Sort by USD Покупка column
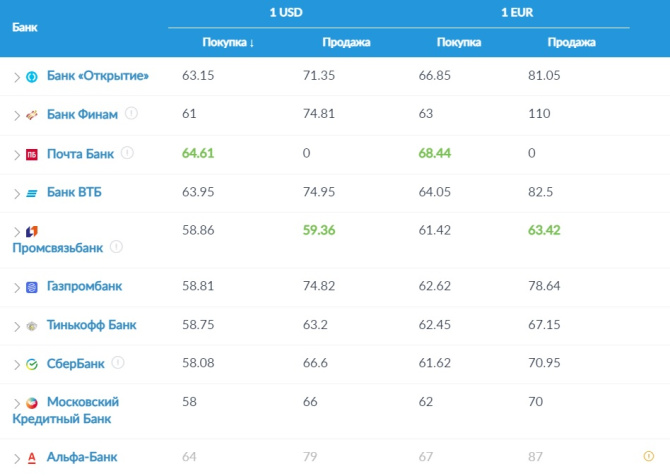670x476 pixels. click(228, 42)
